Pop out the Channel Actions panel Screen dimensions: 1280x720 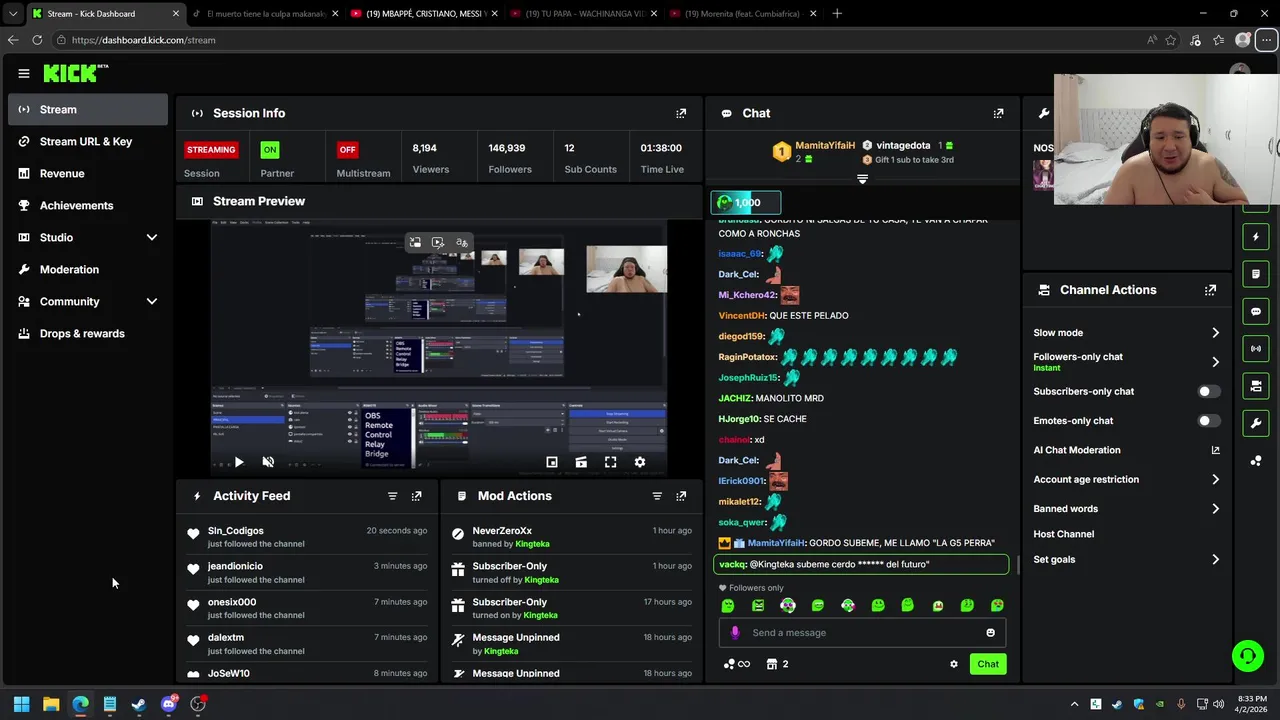pyautogui.click(x=1210, y=290)
